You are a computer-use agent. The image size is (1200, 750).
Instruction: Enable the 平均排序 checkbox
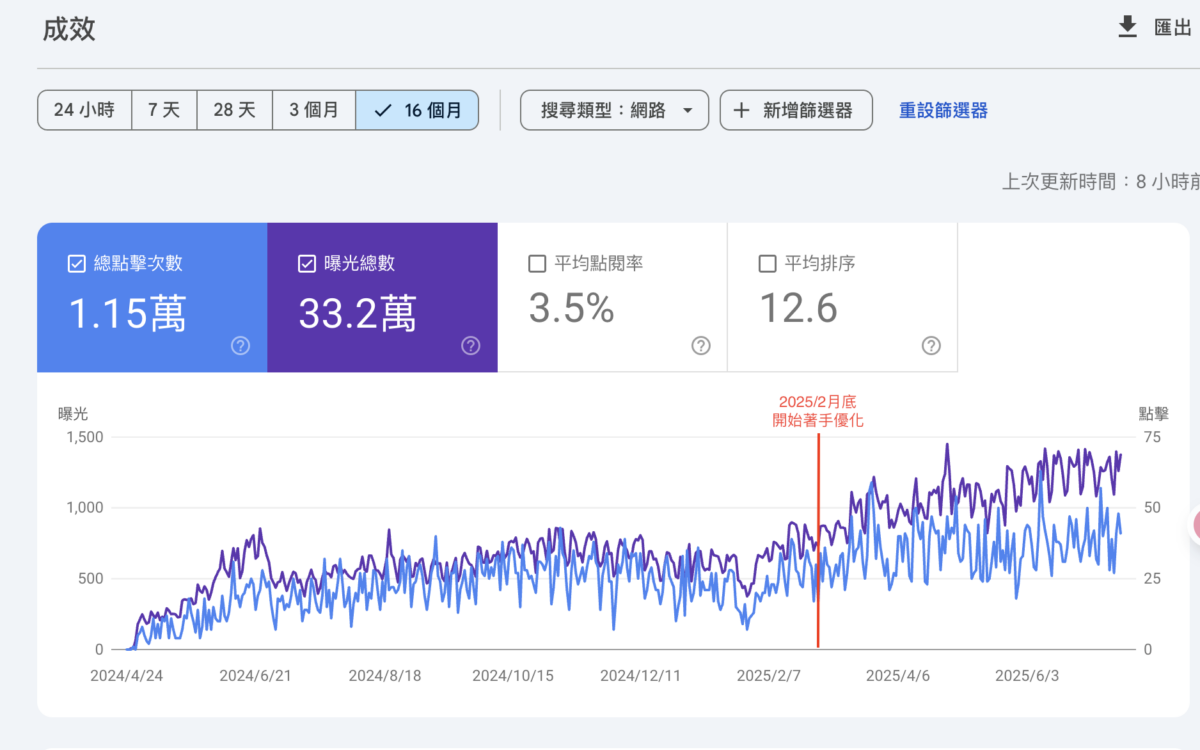click(767, 264)
